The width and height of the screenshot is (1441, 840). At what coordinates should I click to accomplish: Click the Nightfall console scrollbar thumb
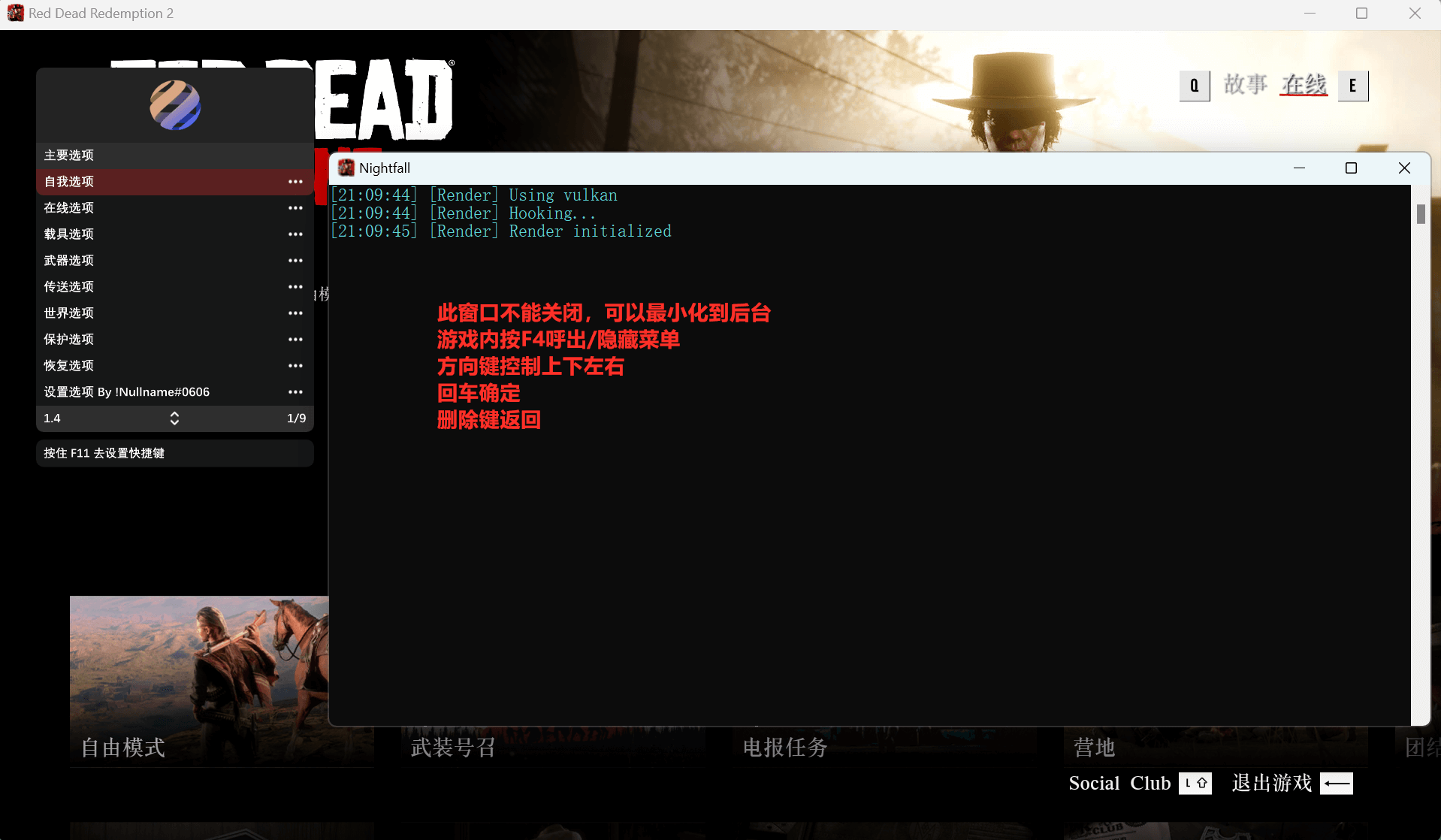(1421, 214)
